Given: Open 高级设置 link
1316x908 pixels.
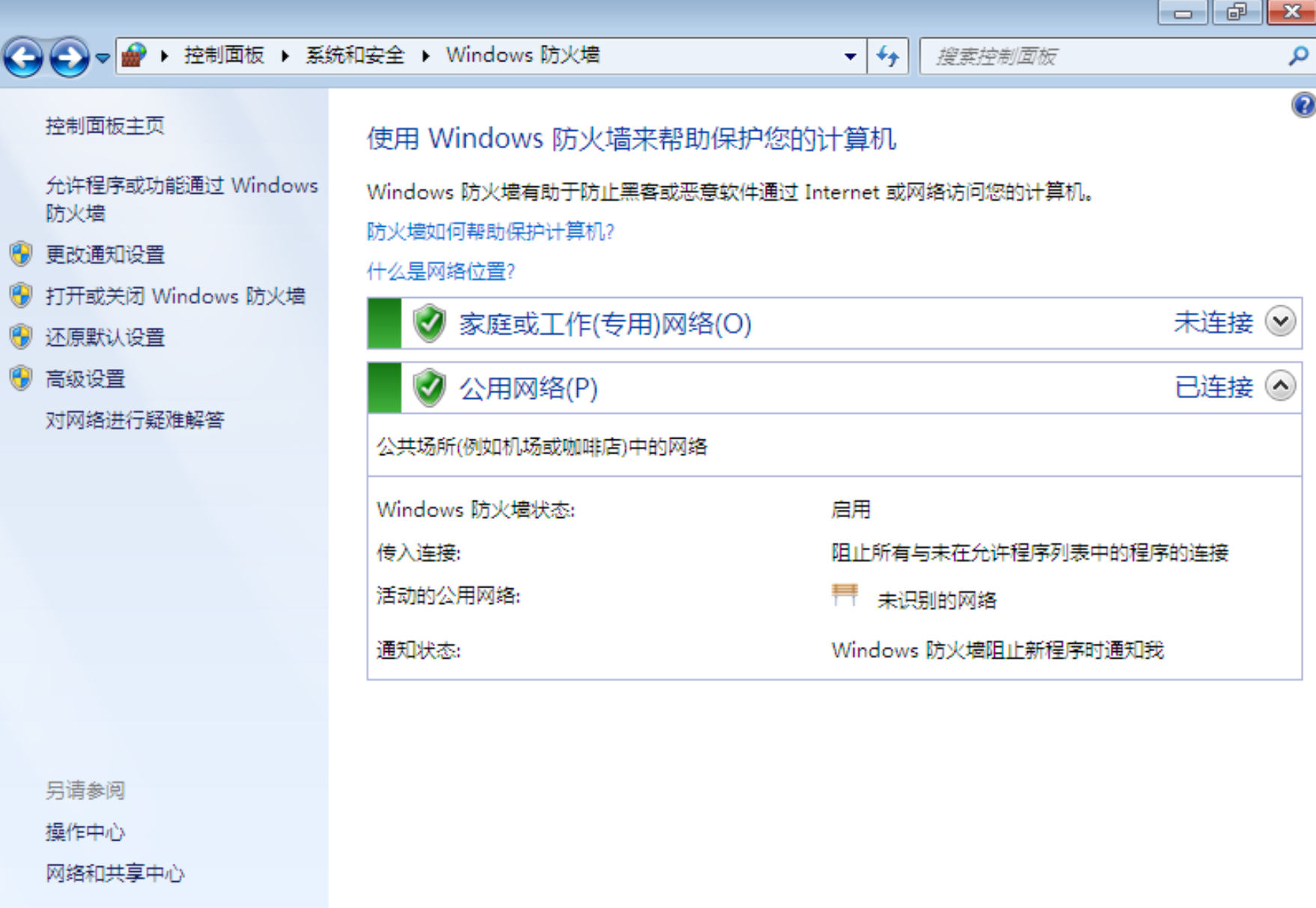Looking at the screenshot, I should point(85,379).
